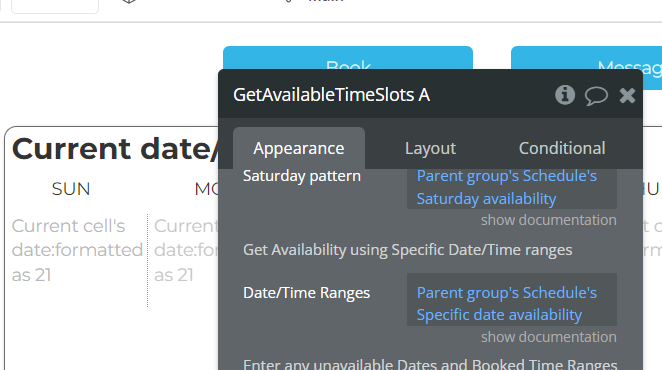Select the Message button on canvas
This screenshot has height=370, width=662.
[x=586, y=68]
